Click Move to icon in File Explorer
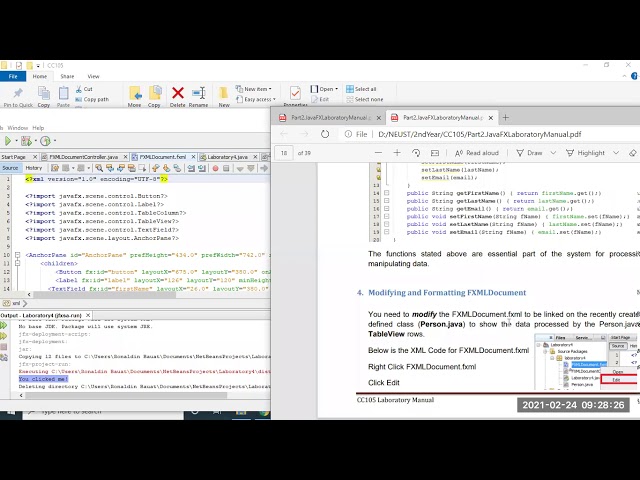 pyautogui.click(x=135, y=93)
